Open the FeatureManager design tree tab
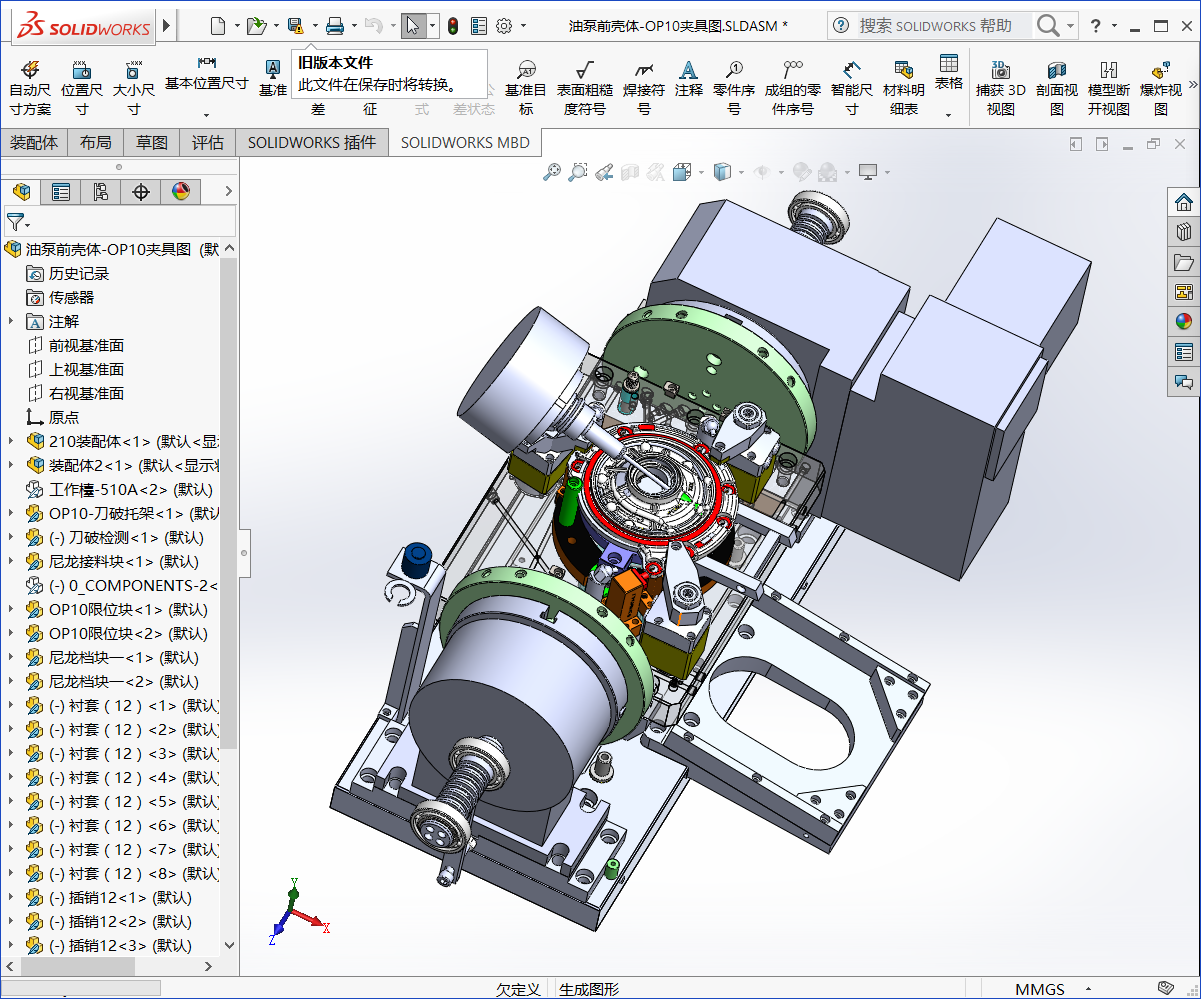 21,192
